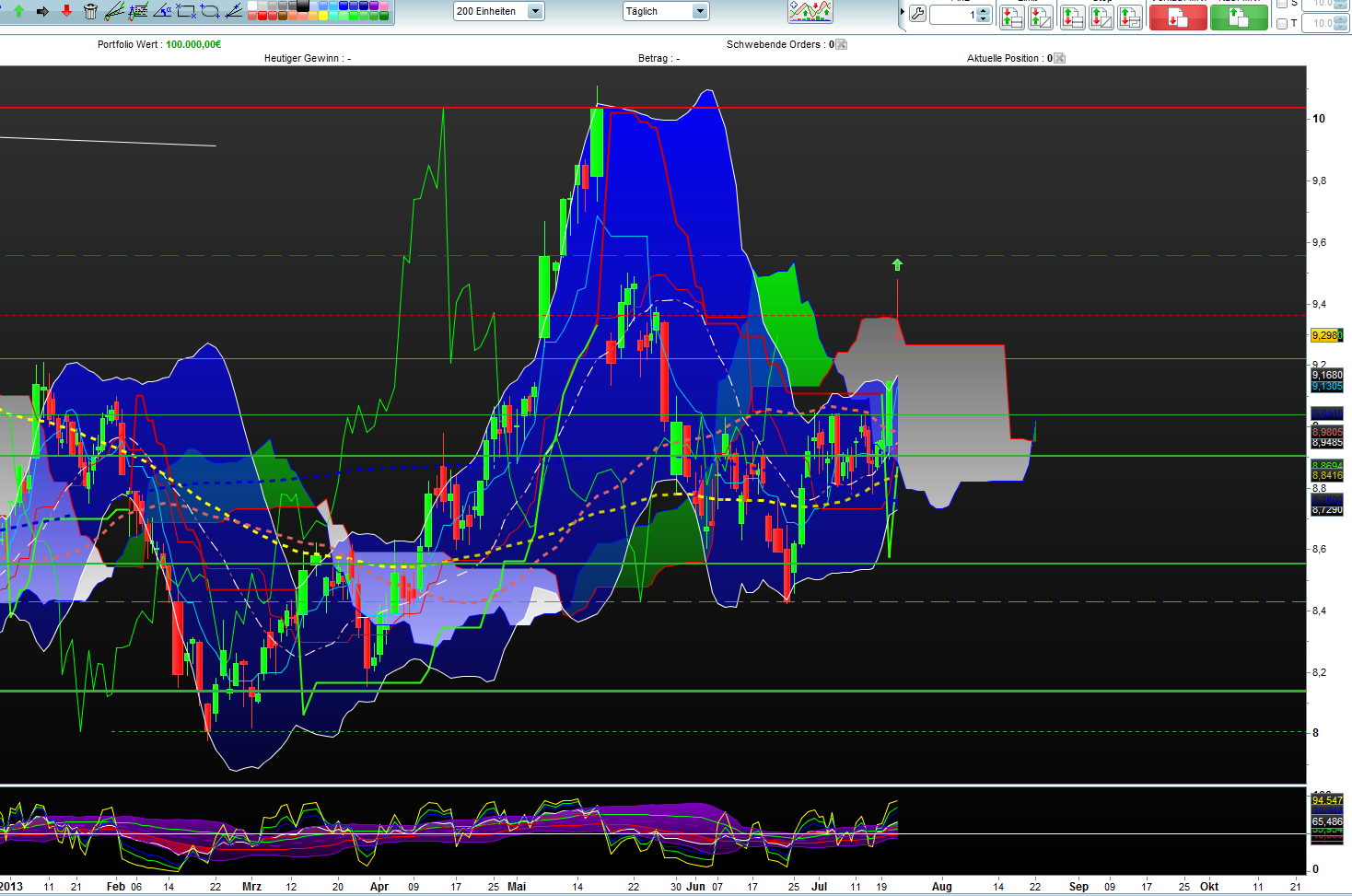Open the wrench order settings
Image resolution: width=1352 pixels, height=896 pixels.
tap(917, 13)
